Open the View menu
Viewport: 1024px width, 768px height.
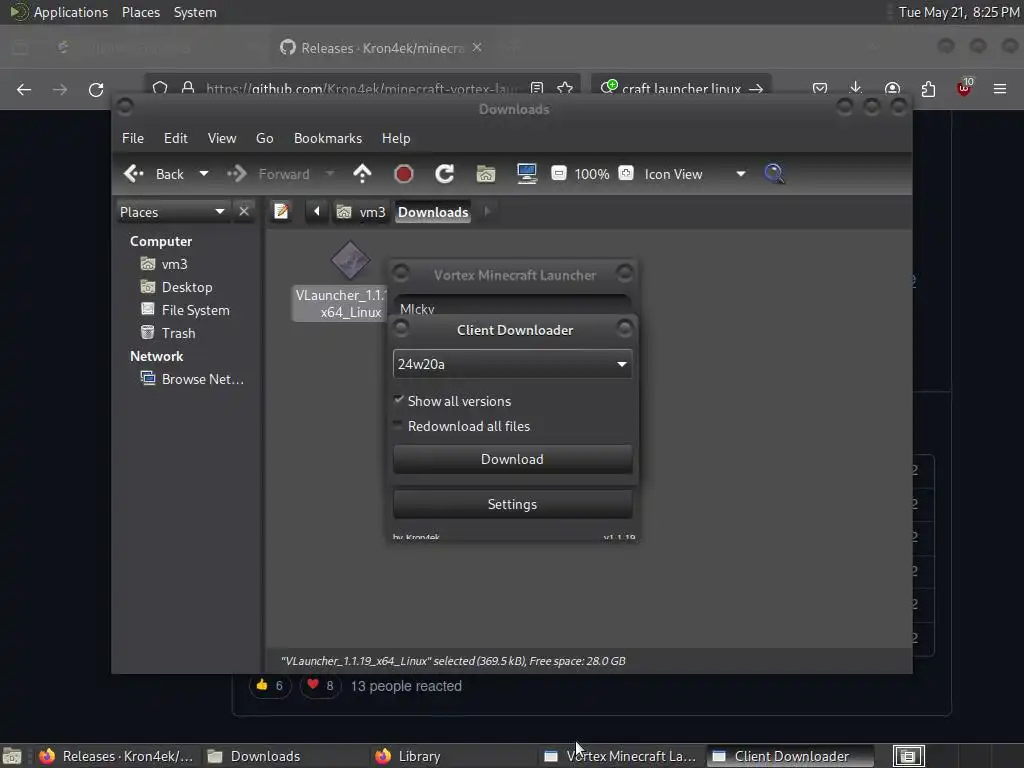coord(222,138)
